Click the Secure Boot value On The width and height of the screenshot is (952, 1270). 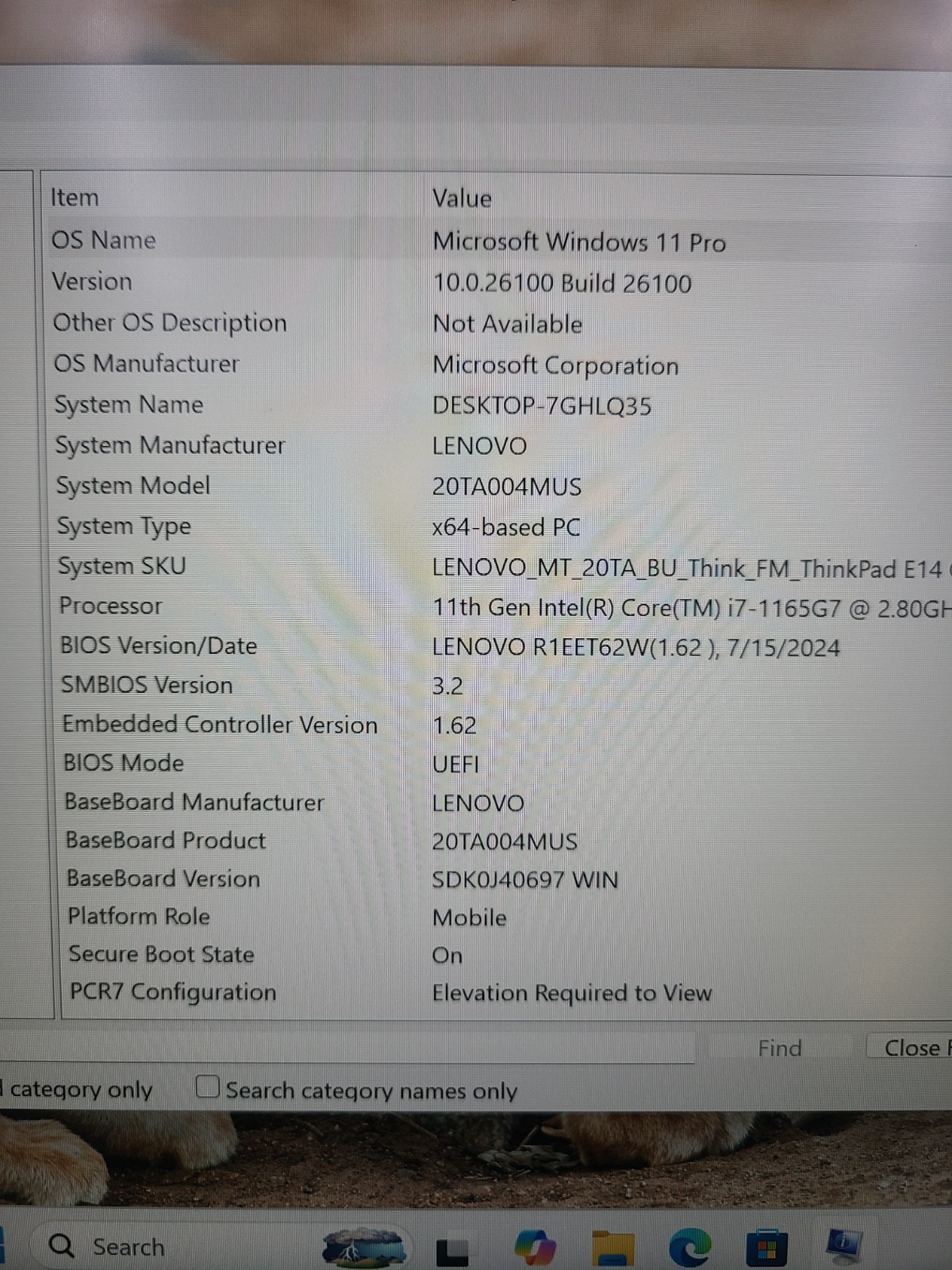click(447, 956)
